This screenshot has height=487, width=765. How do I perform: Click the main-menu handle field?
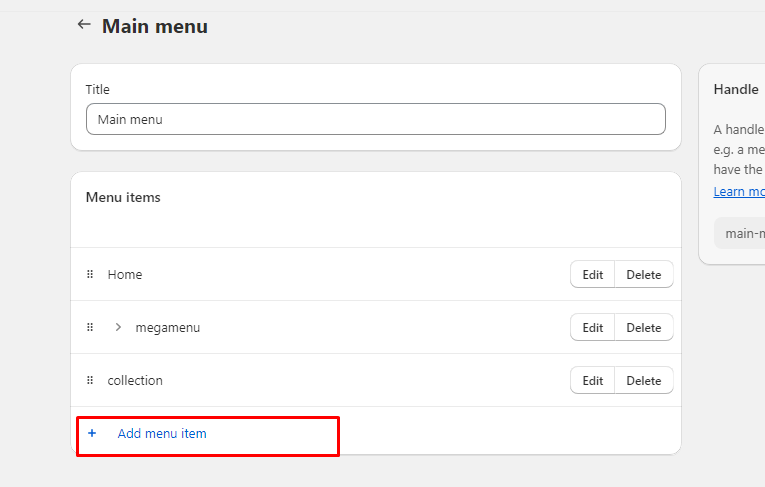point(740,233)
